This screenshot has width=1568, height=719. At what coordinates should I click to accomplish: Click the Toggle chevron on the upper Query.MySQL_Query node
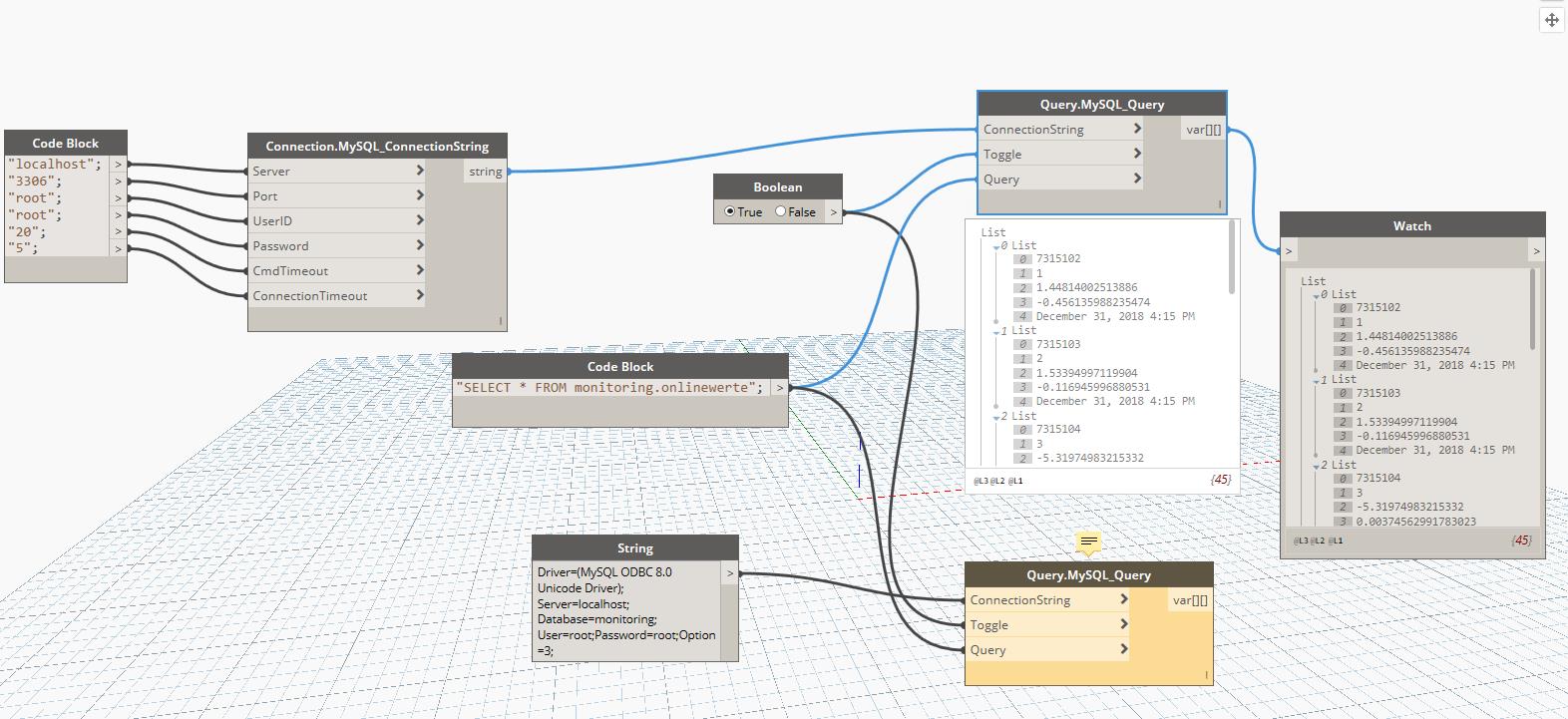(x=1137, y=154)
